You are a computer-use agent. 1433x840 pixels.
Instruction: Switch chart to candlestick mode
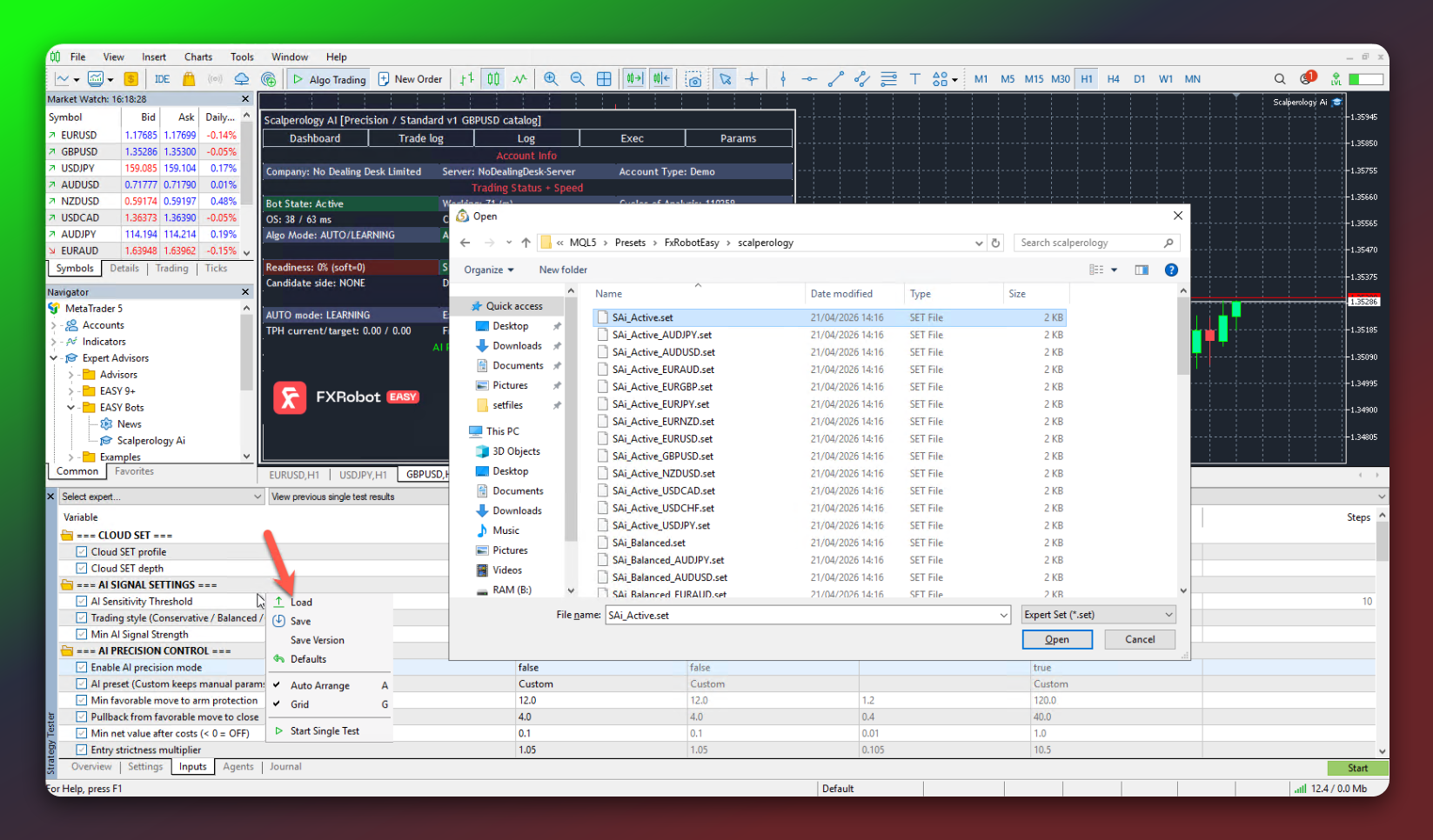(492, 78)
